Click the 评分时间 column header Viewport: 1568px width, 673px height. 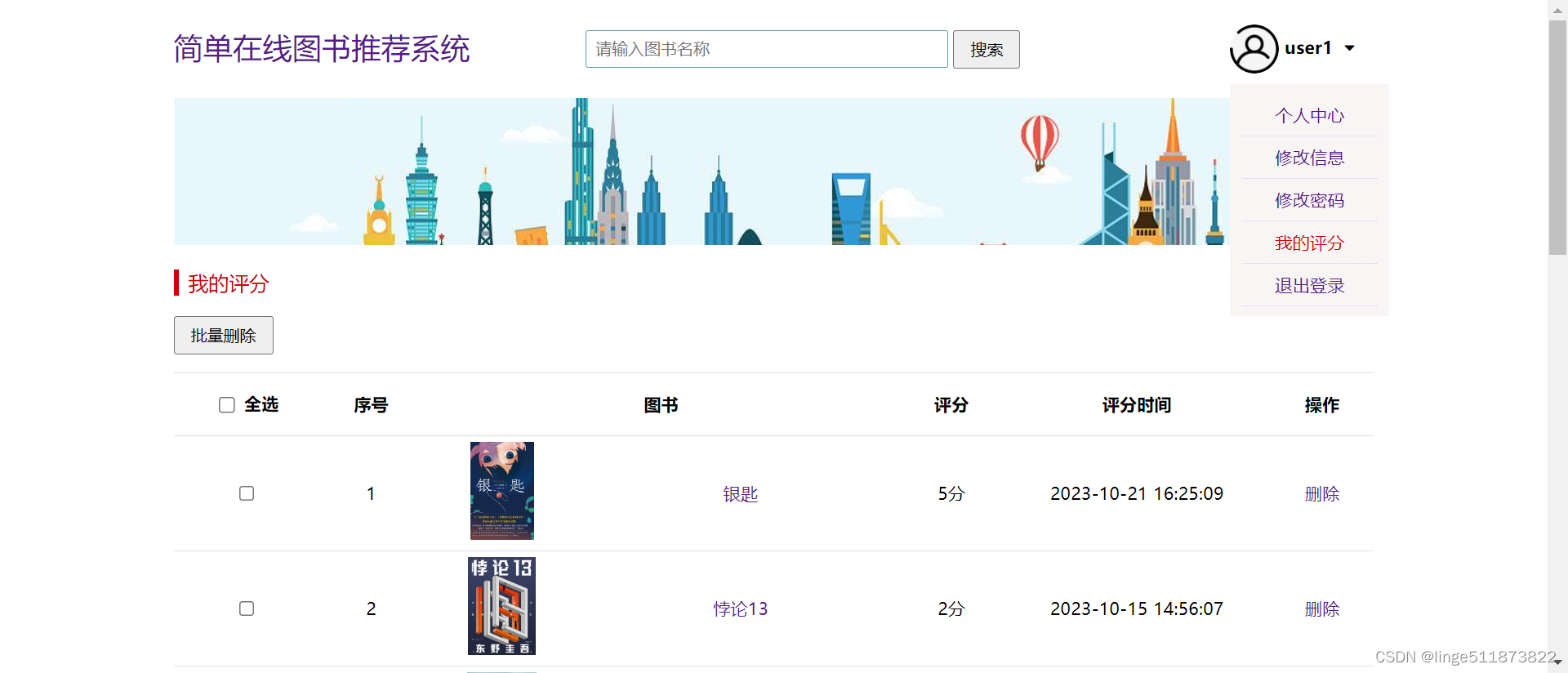1137,405
